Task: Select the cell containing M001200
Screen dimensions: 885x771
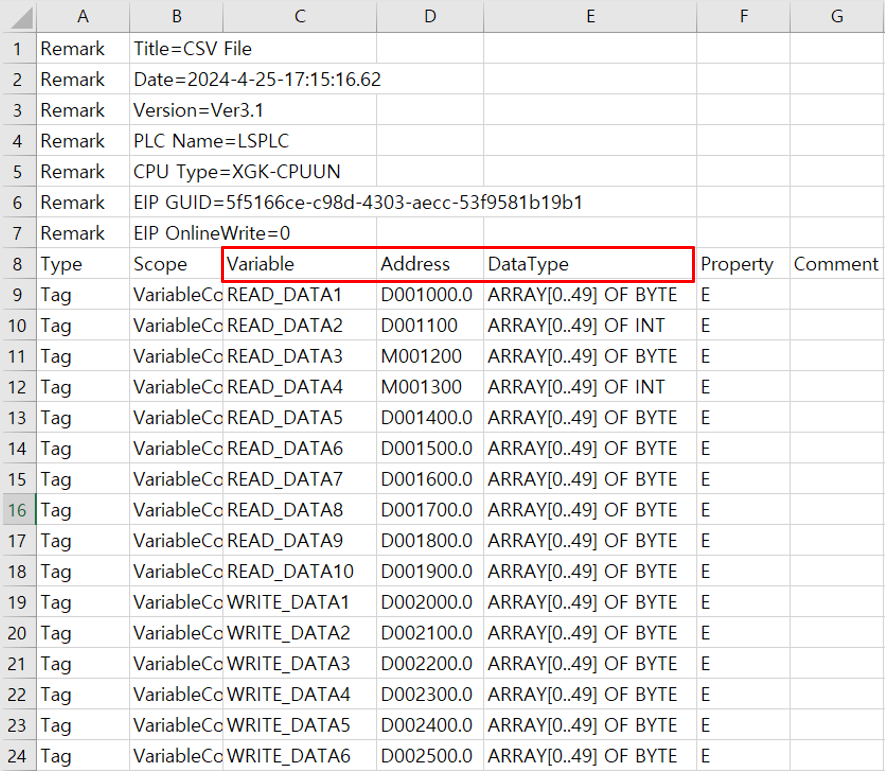Action: [x=430, y=356]
